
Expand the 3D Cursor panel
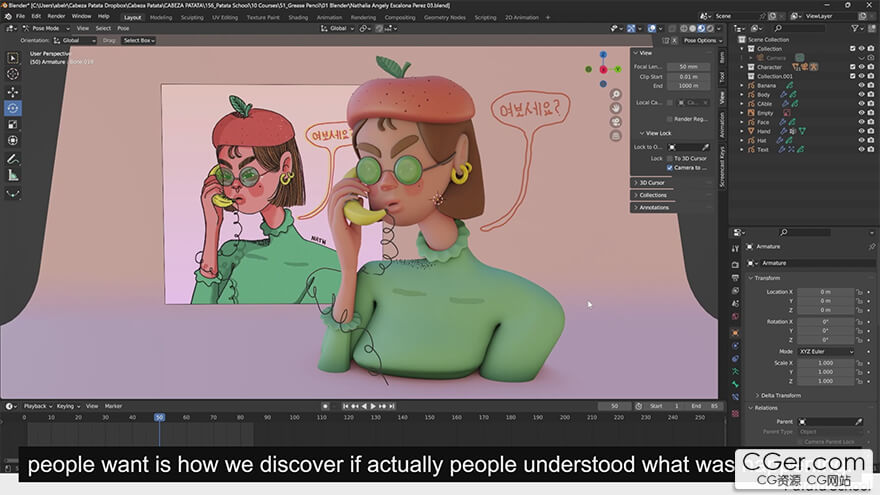click(x=651, y=182)
